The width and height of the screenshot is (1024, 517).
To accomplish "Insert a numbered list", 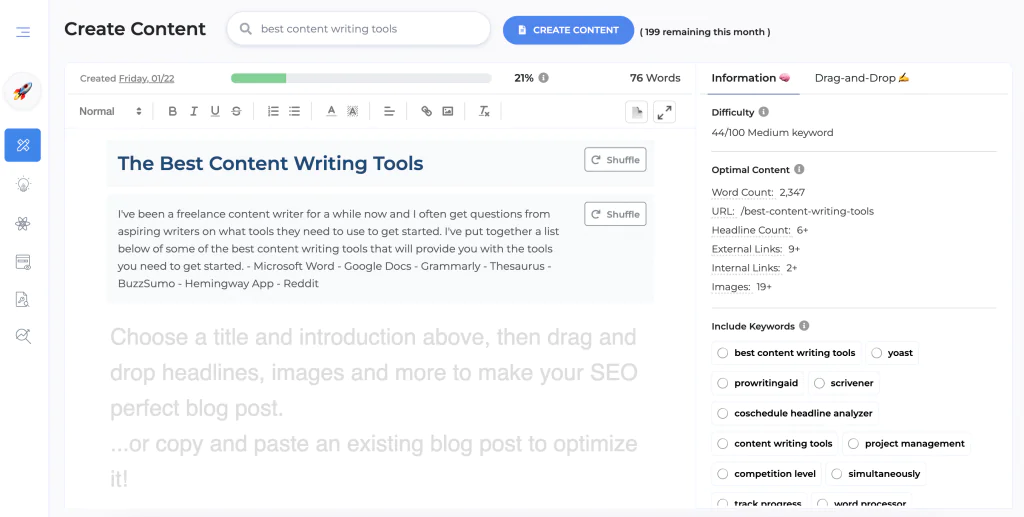I will pos(273,112).
